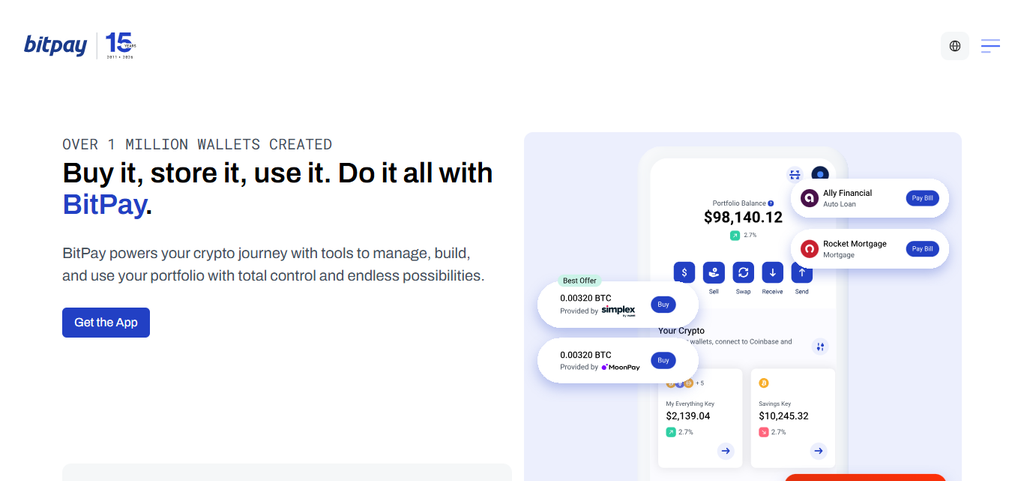
Task: Tap the Sell icon in the mockup
Action: [x=714, y=272]
